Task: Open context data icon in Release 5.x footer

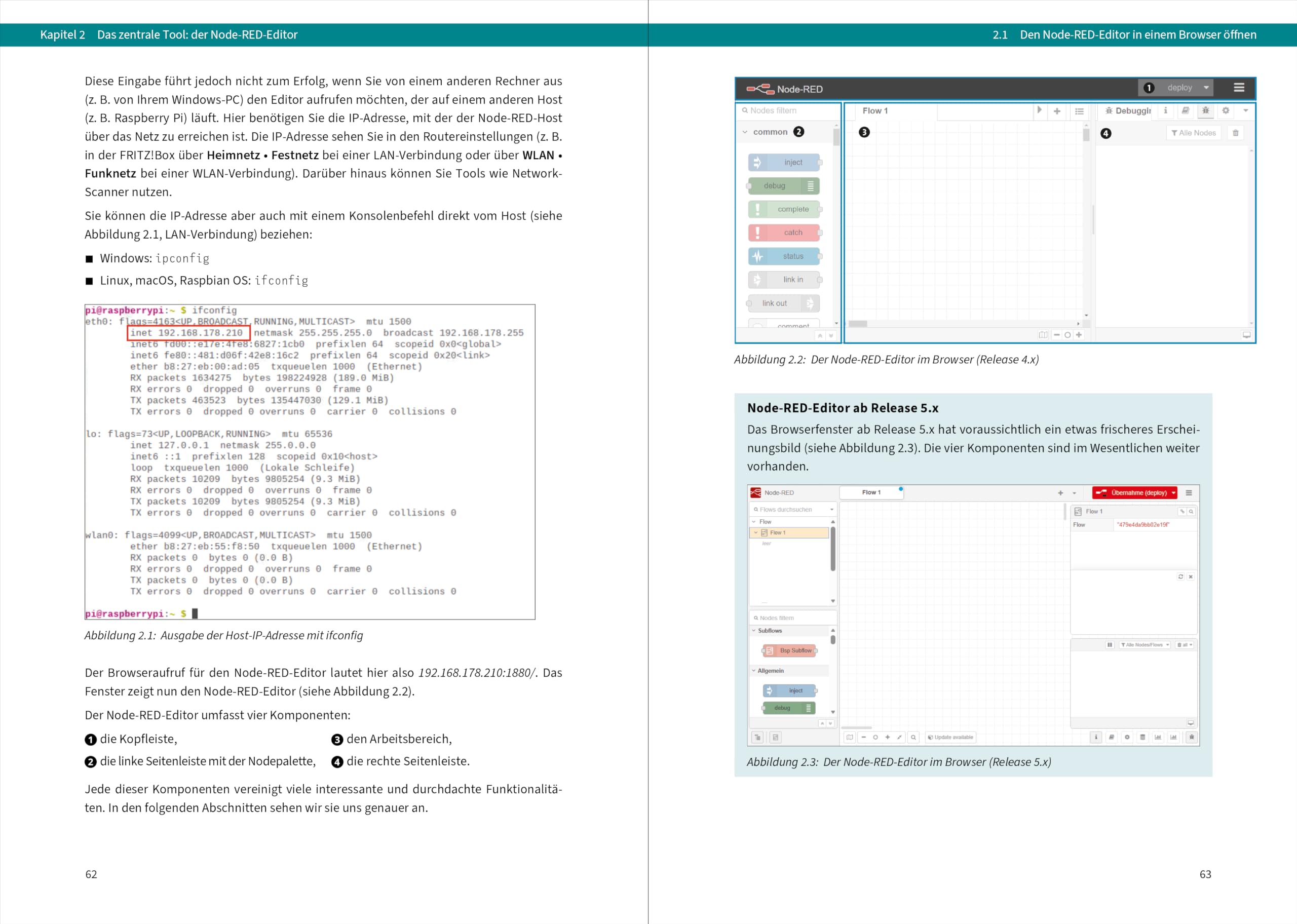Action: click(x=1142, y=738)
